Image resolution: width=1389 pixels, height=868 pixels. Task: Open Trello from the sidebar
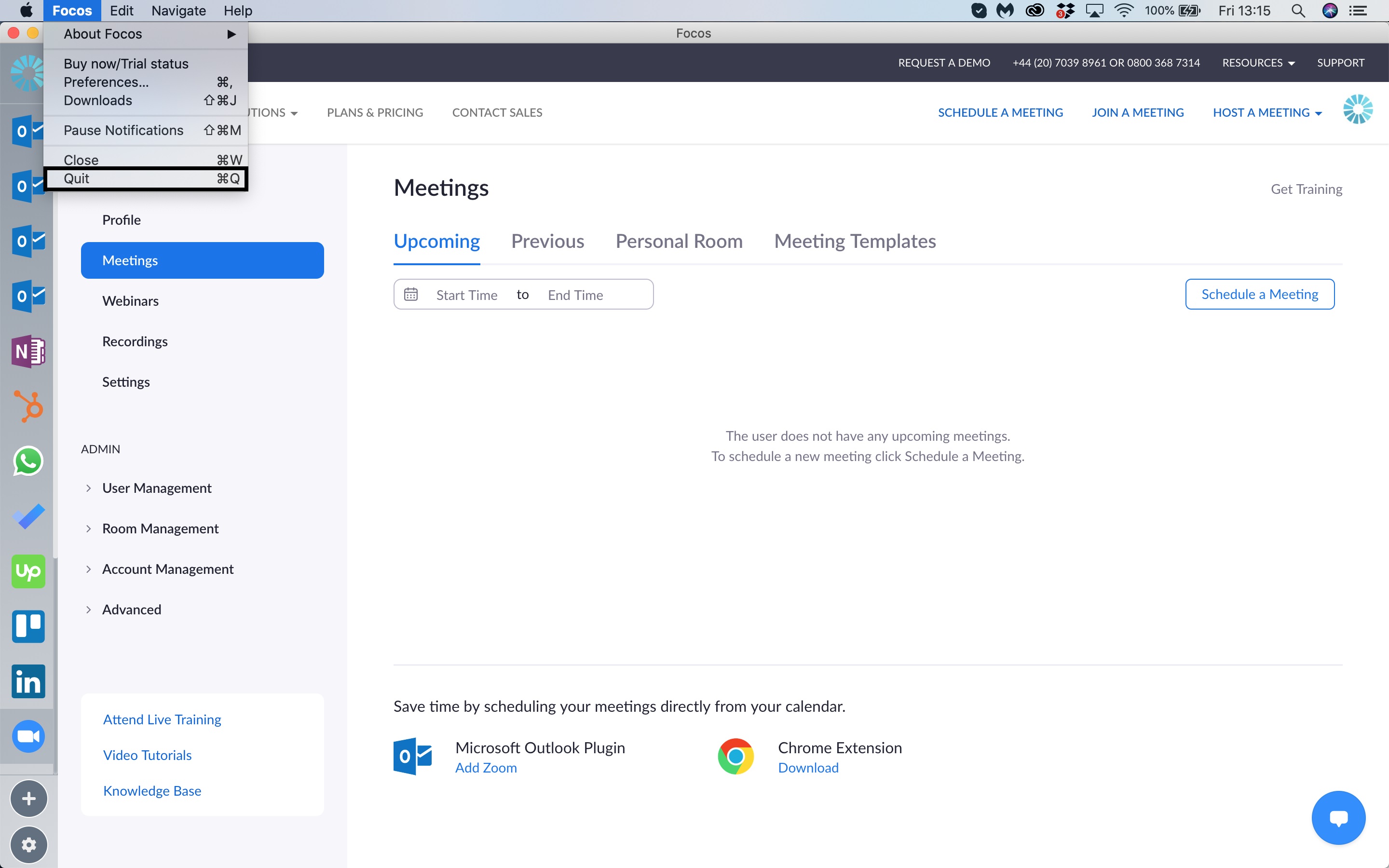point(28,626)
